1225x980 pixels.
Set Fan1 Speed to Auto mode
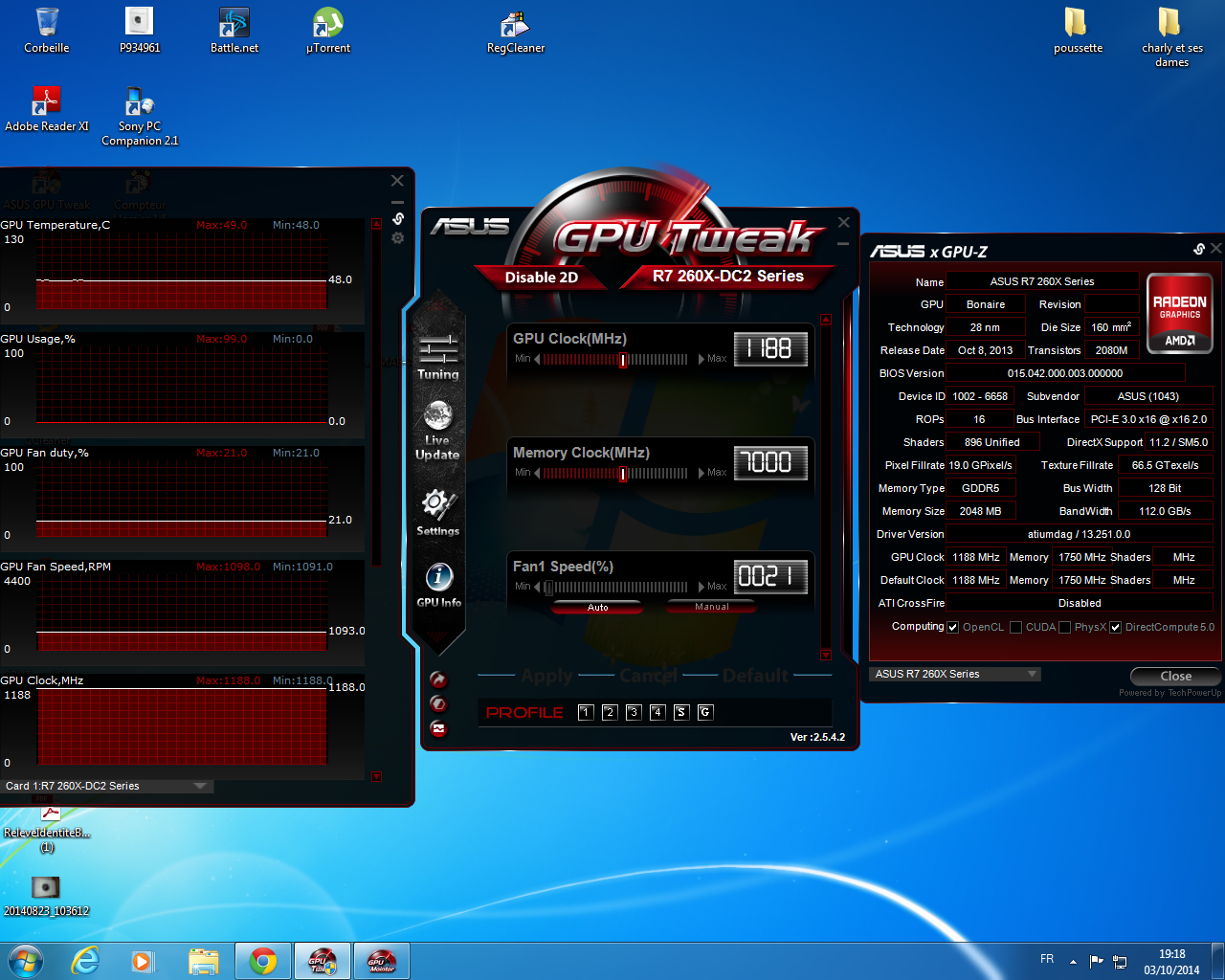click(x=597, y=607)
